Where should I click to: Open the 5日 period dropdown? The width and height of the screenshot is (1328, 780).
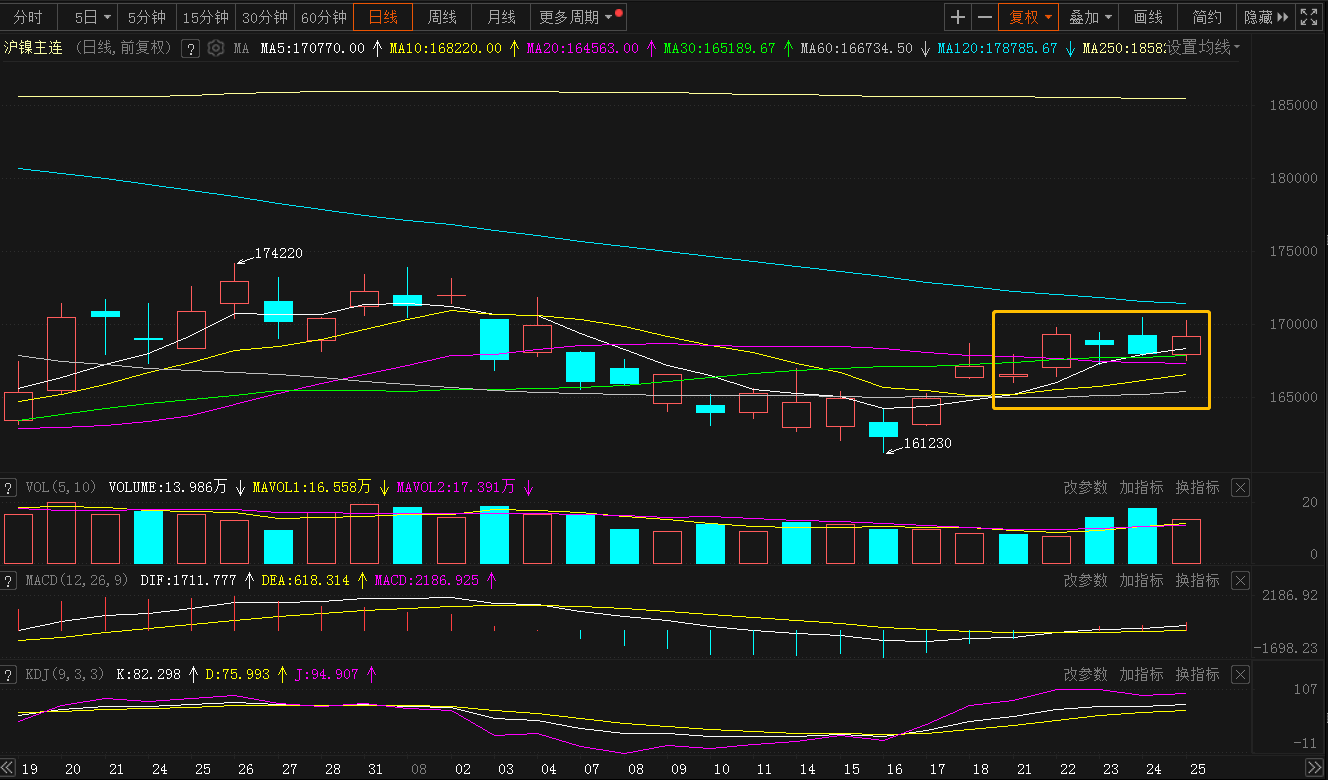click(92, 17)
